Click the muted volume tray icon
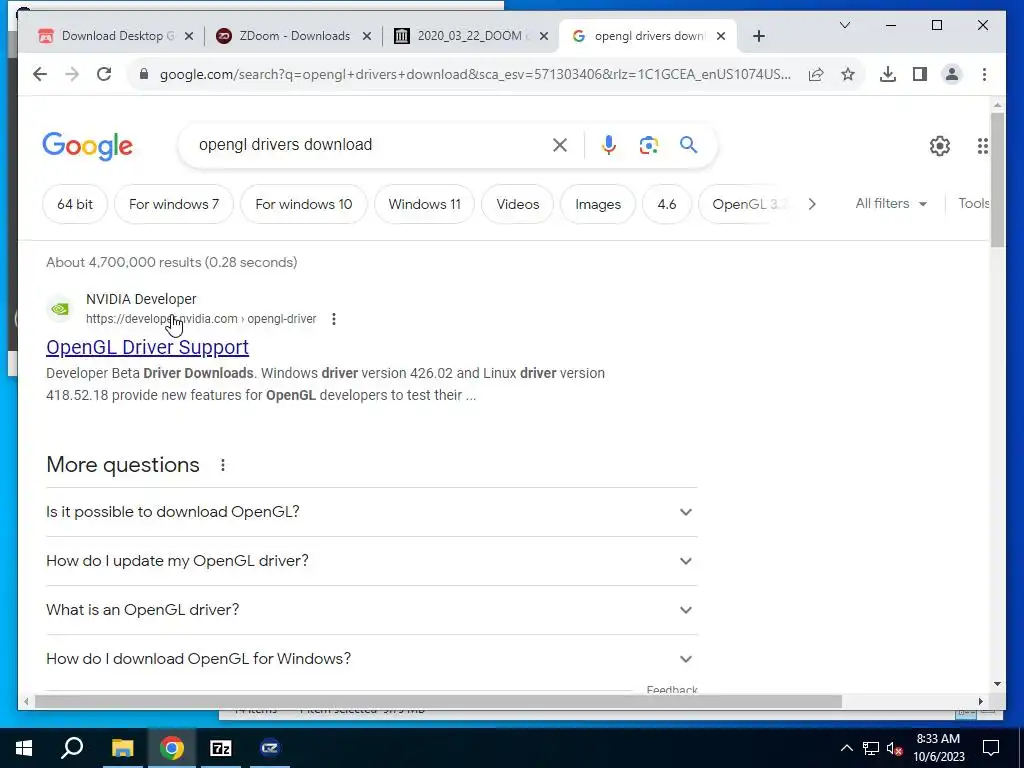The height and width of the screenshot is (768, 1024). coord(895,748)
